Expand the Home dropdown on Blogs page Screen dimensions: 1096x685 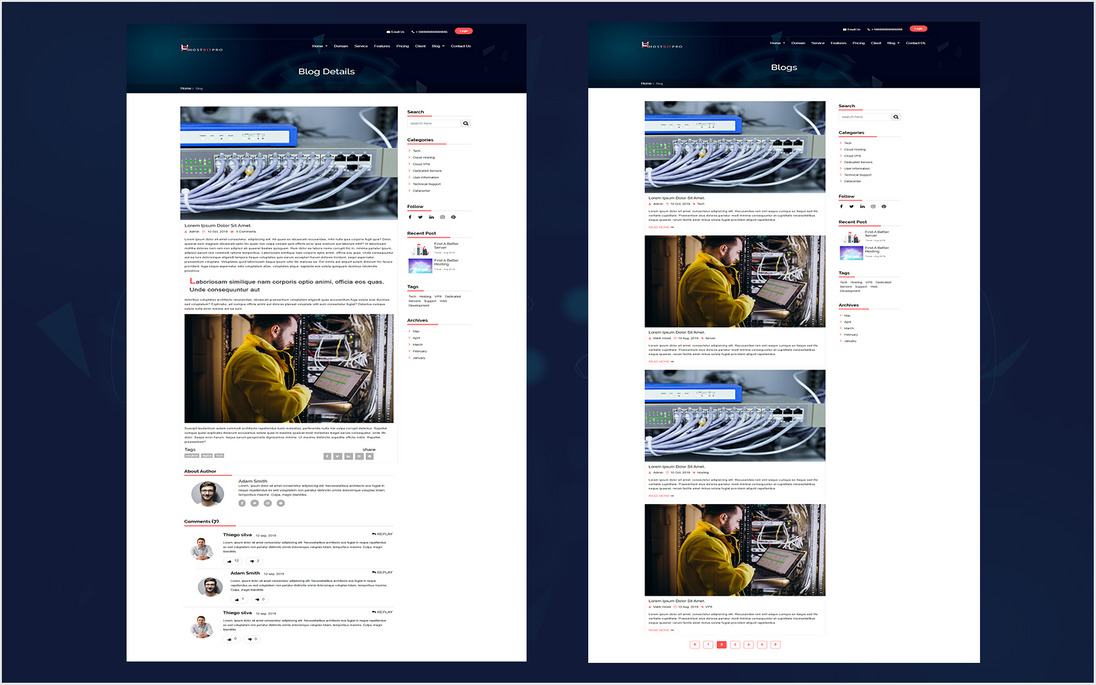[777, 43]
